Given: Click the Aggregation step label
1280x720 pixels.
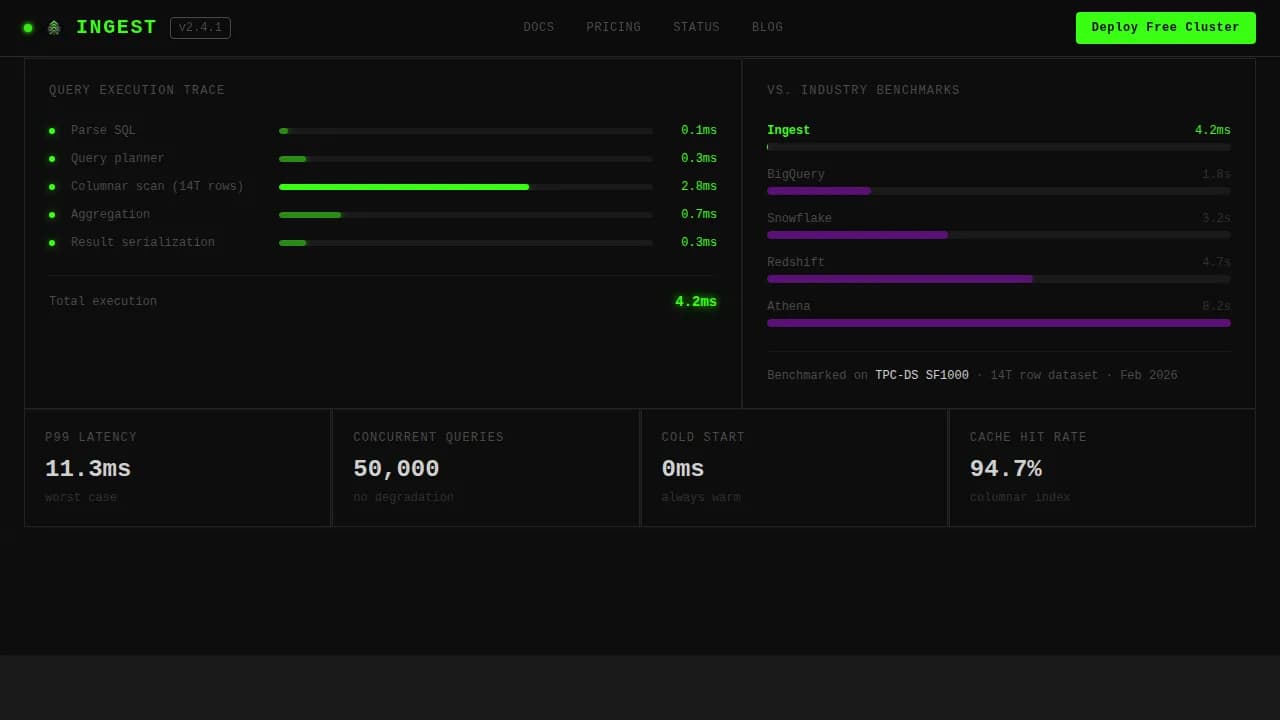Looking at the screenshot, I should pyautogui.click(x=110, y=215).
